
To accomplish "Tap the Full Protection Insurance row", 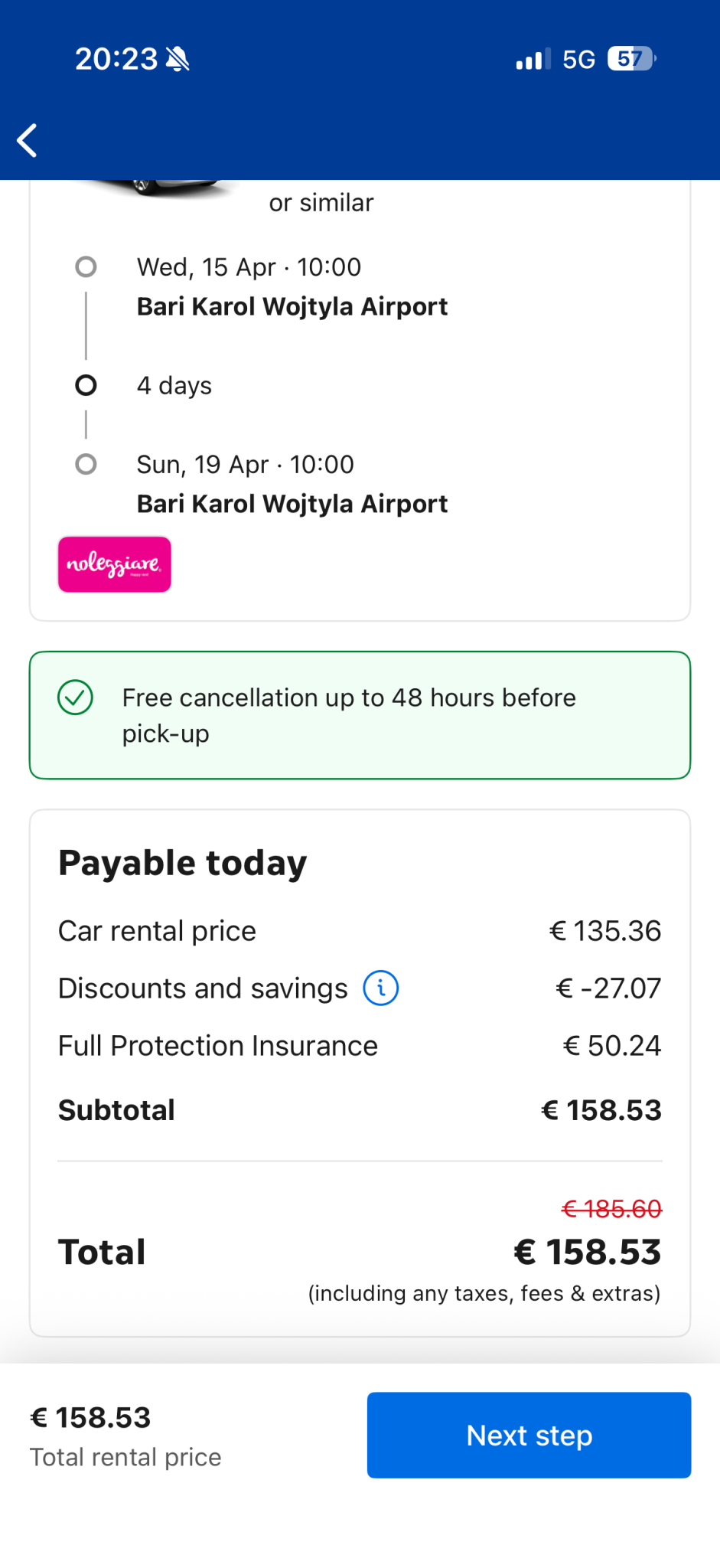I will (359, 1046).
